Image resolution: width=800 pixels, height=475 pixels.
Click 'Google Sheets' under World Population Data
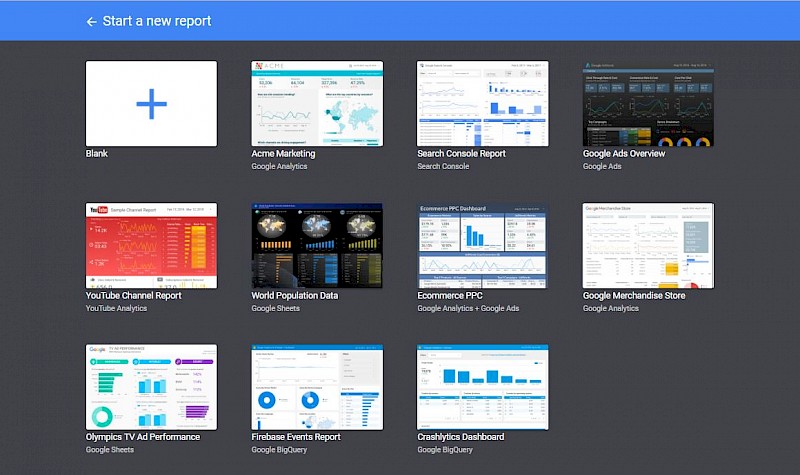pyautogui.click(x=276, y=308)
